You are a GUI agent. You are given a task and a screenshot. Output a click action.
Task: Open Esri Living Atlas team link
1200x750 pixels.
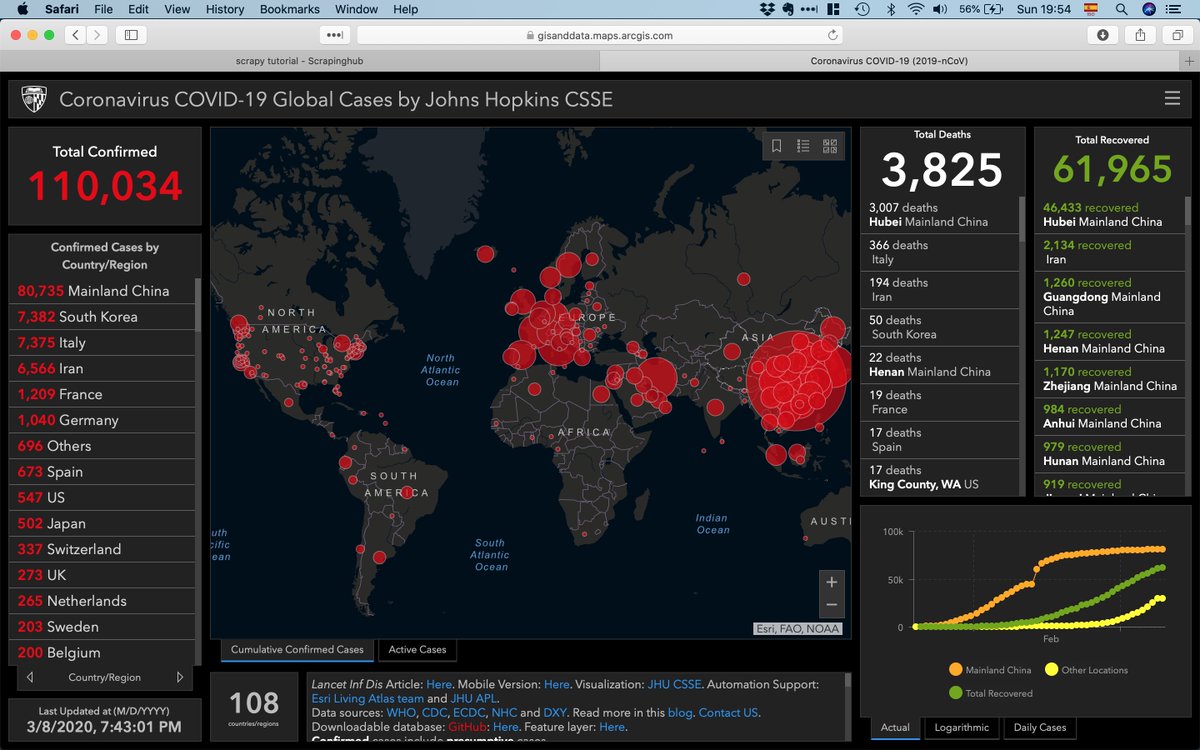pos(367,699)
